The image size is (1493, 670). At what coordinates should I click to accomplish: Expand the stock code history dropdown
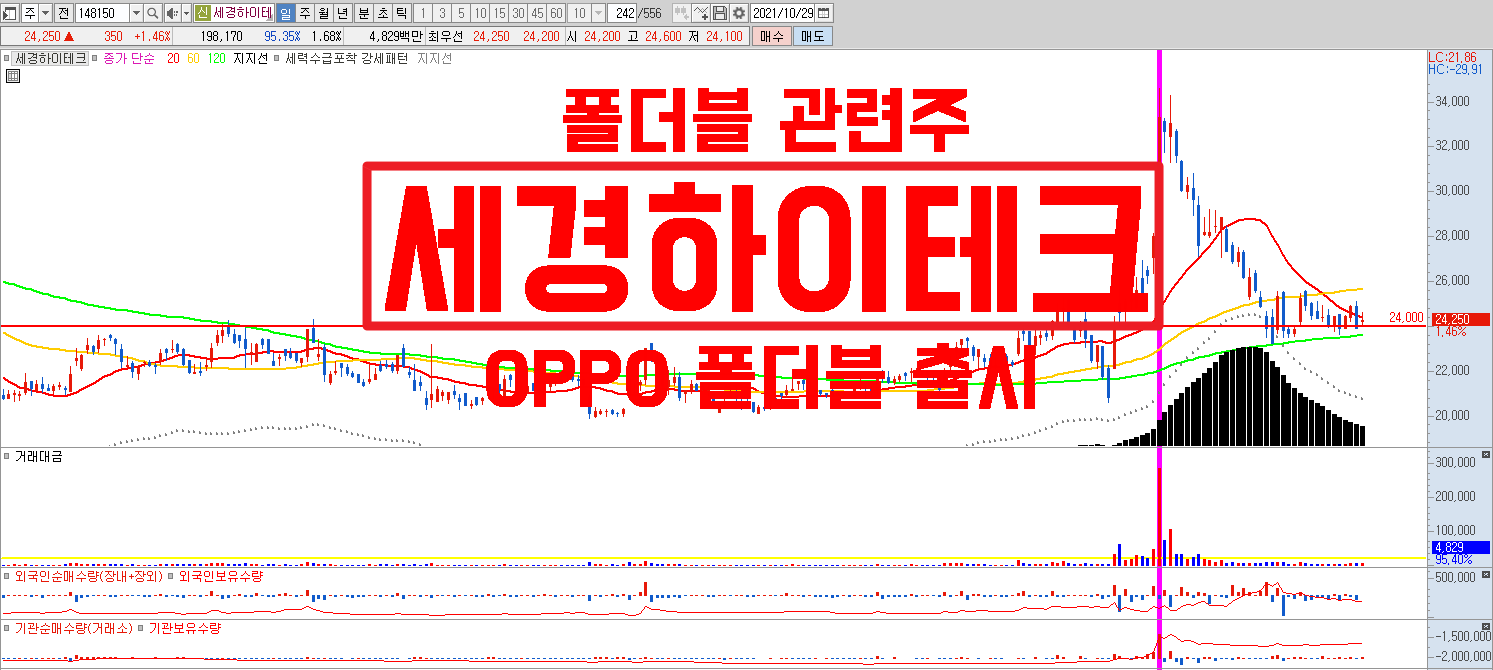pyautogui.click(x=136, y=13)
